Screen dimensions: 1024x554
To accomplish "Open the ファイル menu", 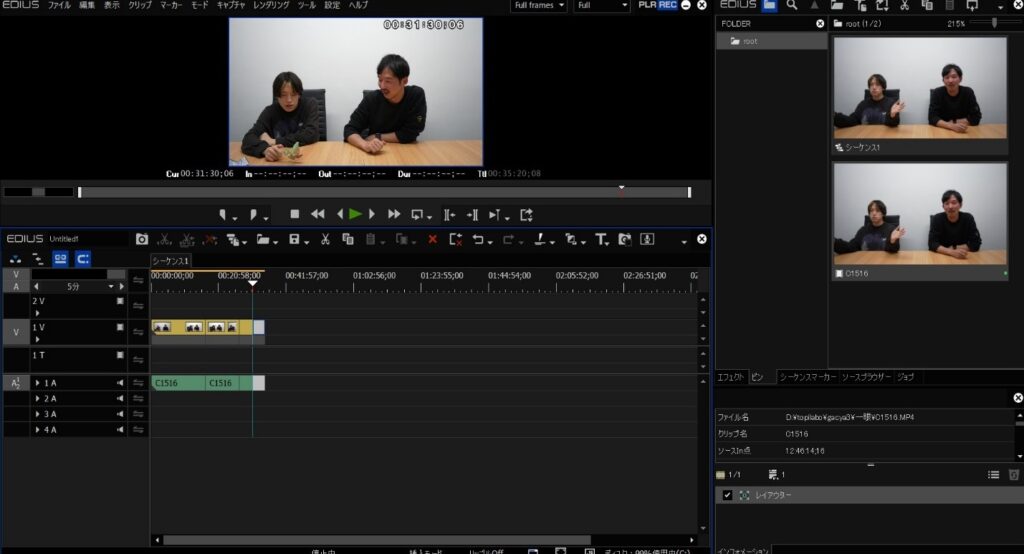I will [59, 6].
